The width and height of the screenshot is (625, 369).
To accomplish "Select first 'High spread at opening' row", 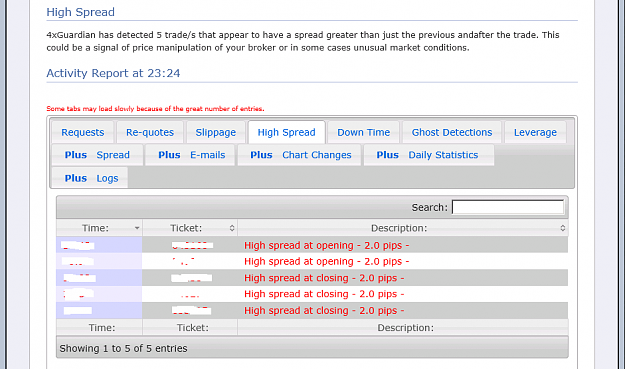I will tap(312, 245).
